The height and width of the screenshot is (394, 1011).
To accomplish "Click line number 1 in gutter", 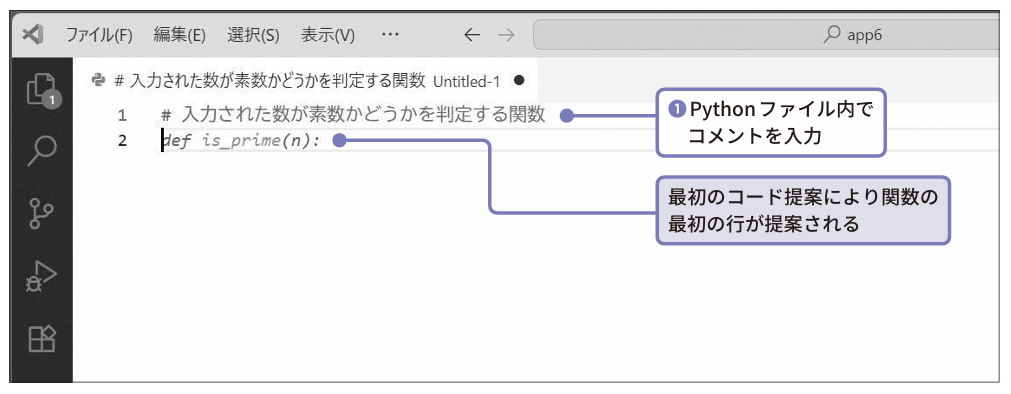I will pos(123,116).
